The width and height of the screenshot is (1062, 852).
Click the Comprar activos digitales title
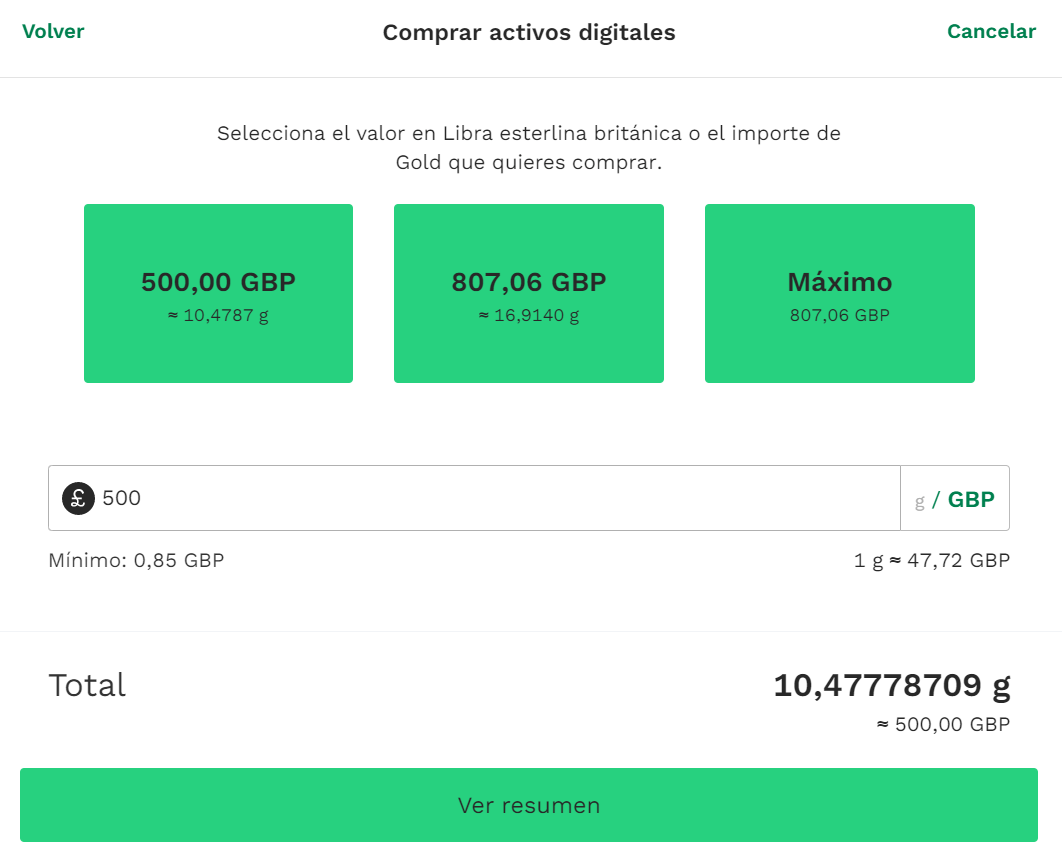pos(528,32)
